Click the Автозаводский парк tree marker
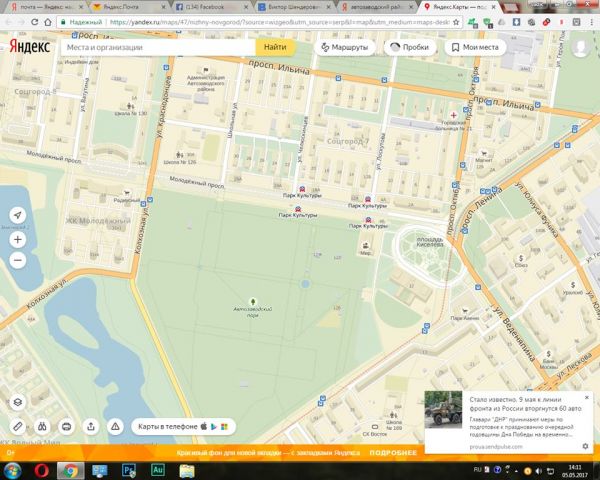The width and height of the screenshot is (600, 480). [x=253, y=302]
